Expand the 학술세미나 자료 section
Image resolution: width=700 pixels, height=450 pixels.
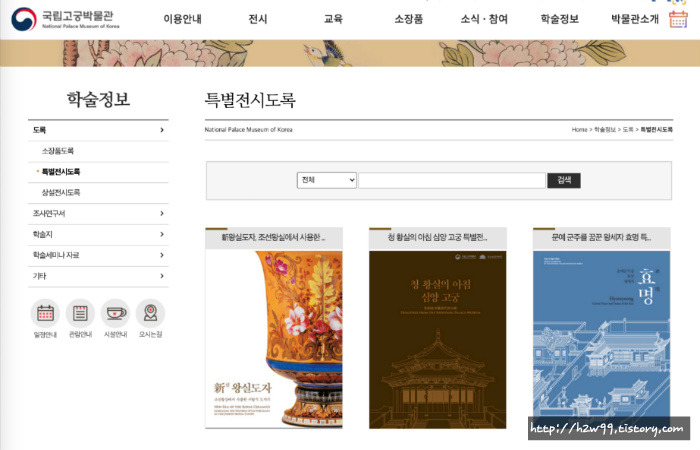[98, 255]
